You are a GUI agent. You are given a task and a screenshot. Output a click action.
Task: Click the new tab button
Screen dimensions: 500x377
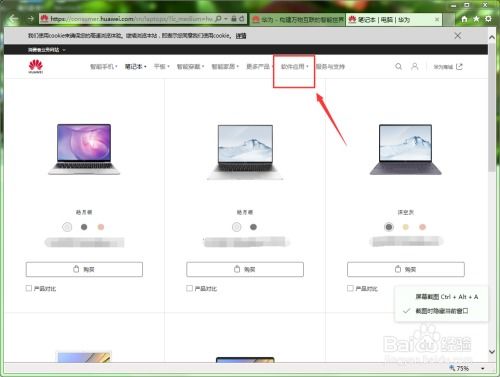(449, 20)
